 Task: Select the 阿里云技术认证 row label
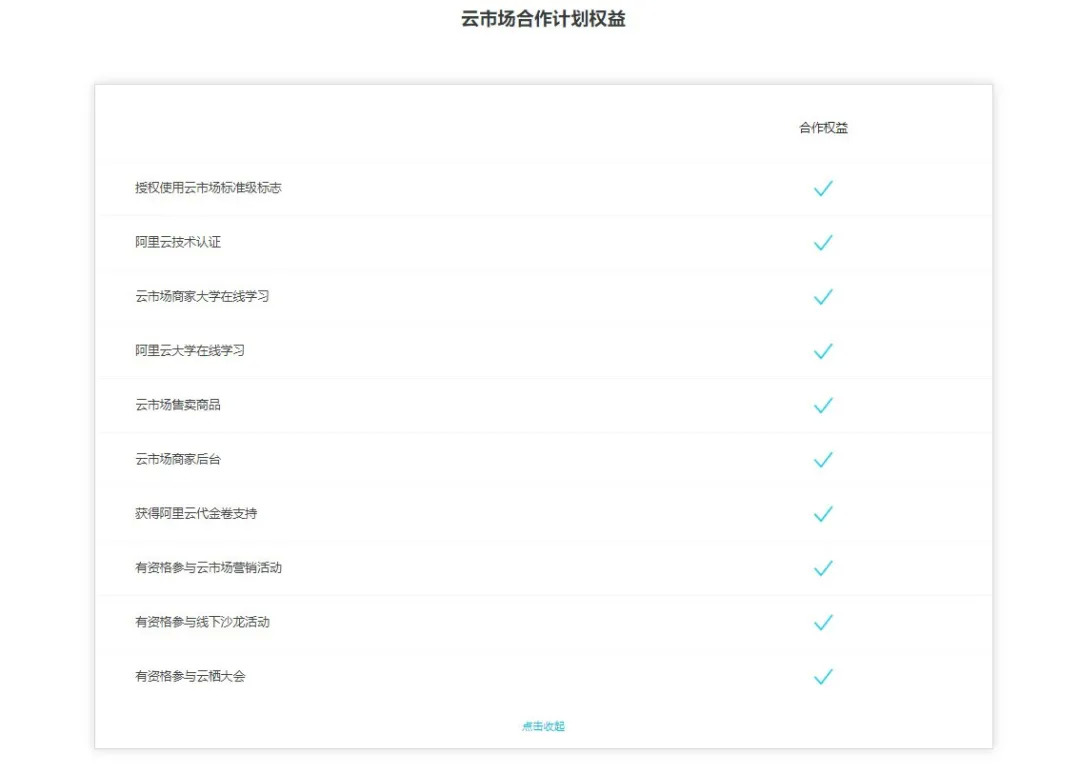178,242
